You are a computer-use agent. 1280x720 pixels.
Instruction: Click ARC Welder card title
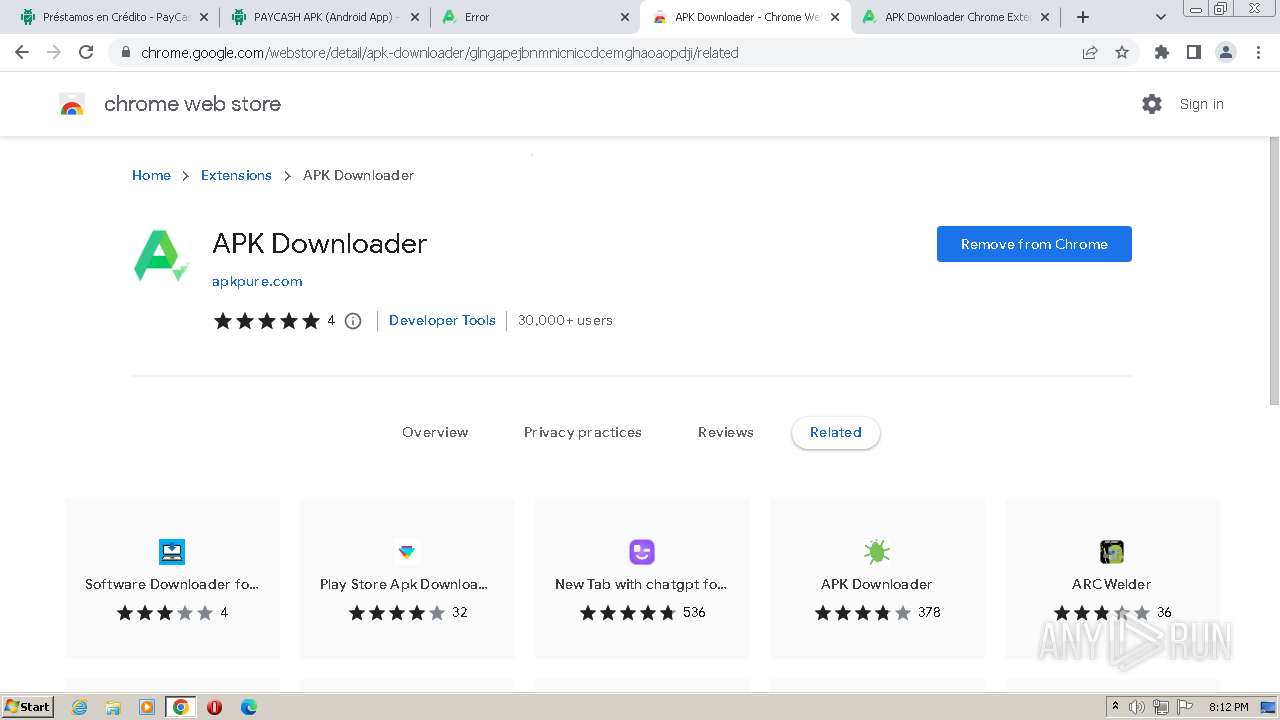(x=1111, y=584)
